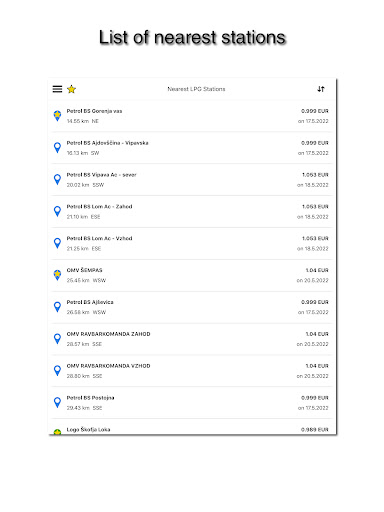The image size is (384, 512).
Task: Click the pin icon for Petrol BS Lom Ac - Vzhod
Action: pos(57,243)
